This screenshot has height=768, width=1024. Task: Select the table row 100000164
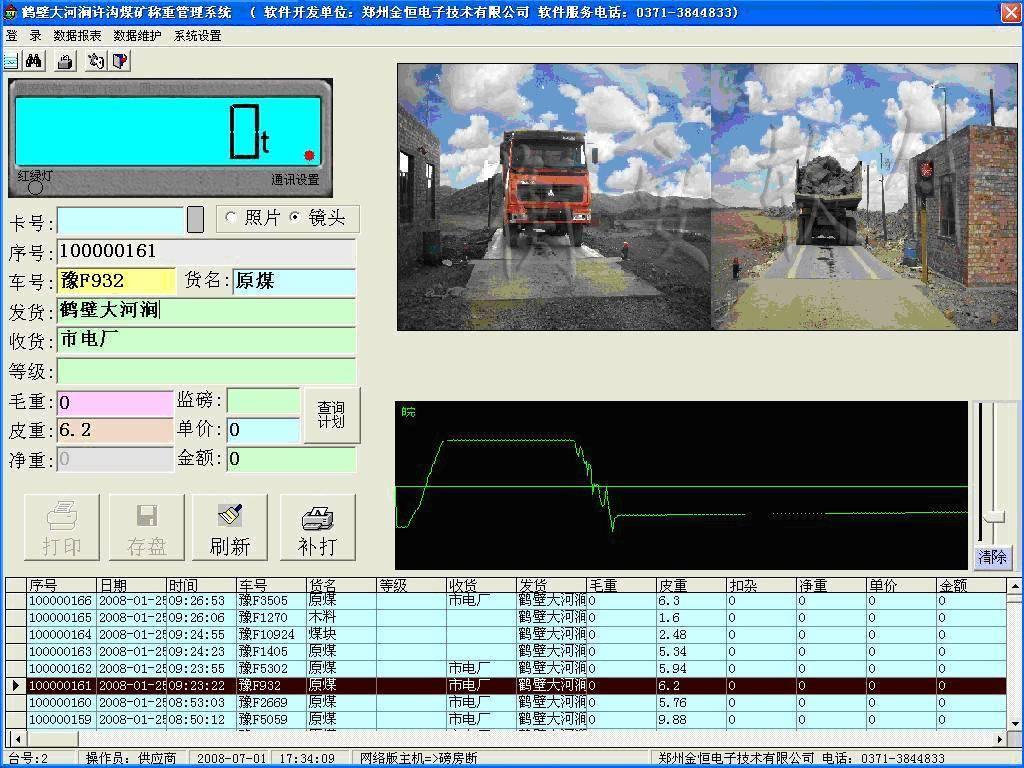506,634
